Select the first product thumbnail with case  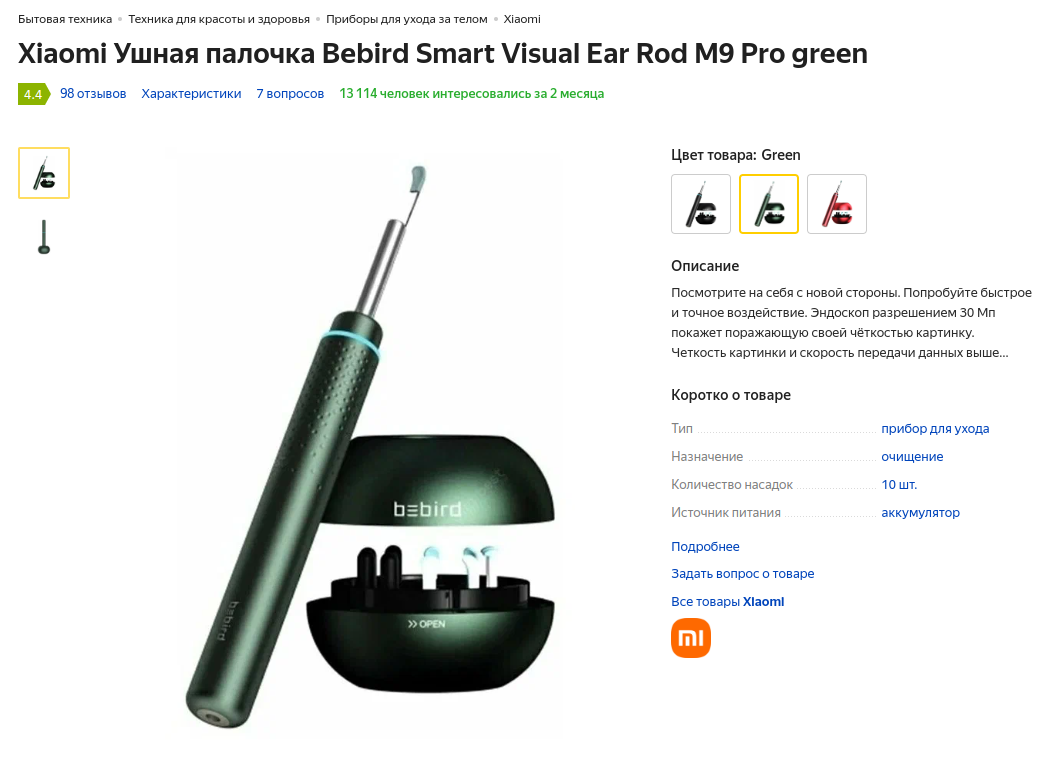coord(44,173)
